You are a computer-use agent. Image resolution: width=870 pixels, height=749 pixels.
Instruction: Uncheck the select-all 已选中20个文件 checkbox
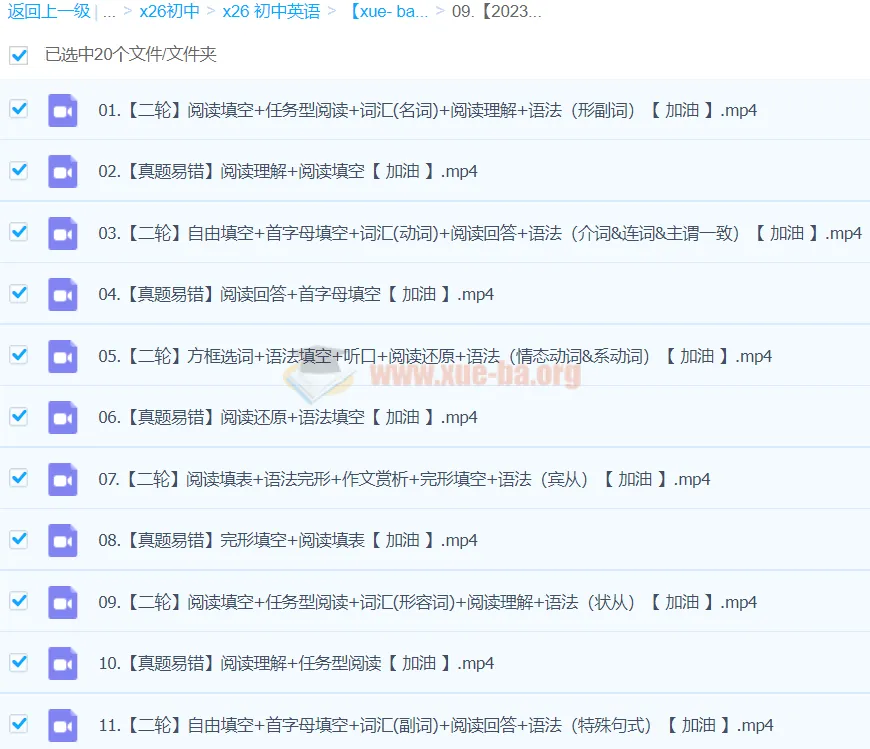tap(19, 55)
